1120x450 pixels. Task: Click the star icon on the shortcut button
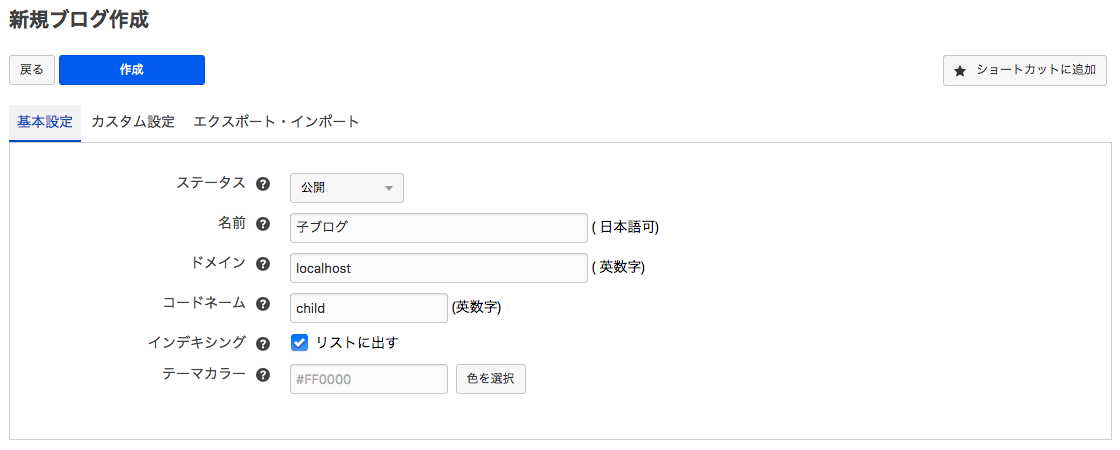960,71
